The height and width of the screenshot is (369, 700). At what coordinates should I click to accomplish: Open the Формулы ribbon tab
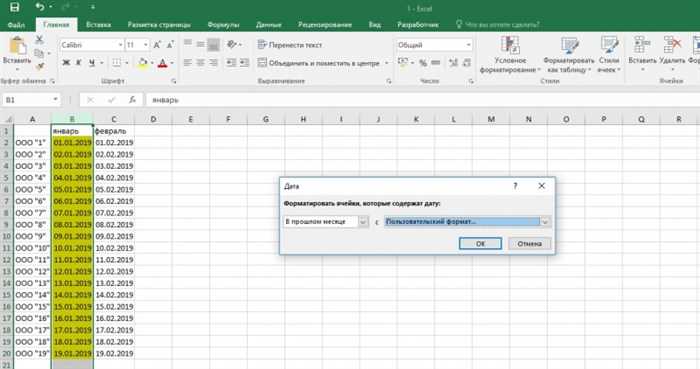coord(223,25)
